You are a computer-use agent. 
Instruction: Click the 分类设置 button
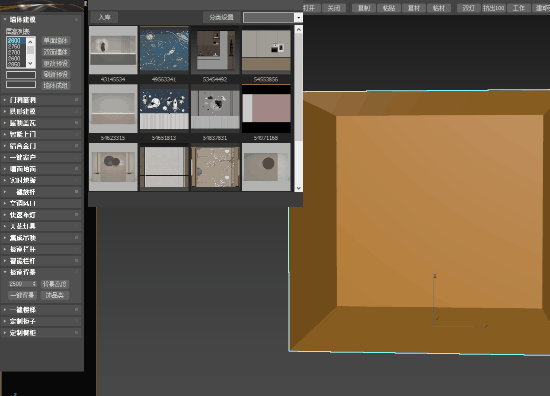click(221, 17)
